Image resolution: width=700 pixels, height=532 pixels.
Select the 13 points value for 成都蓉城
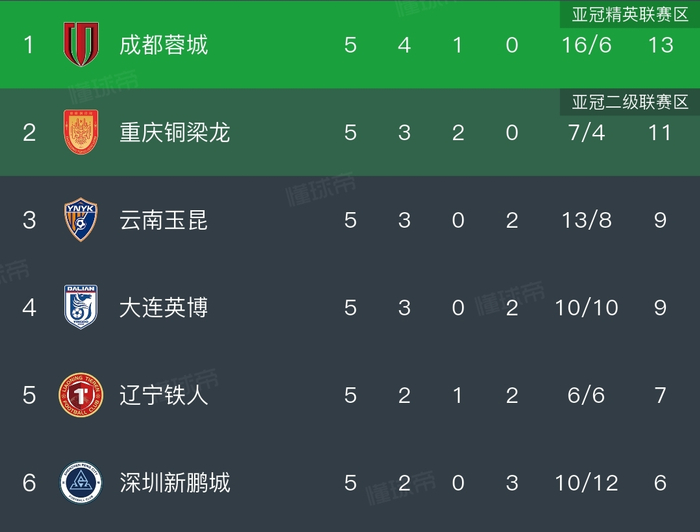660,45
